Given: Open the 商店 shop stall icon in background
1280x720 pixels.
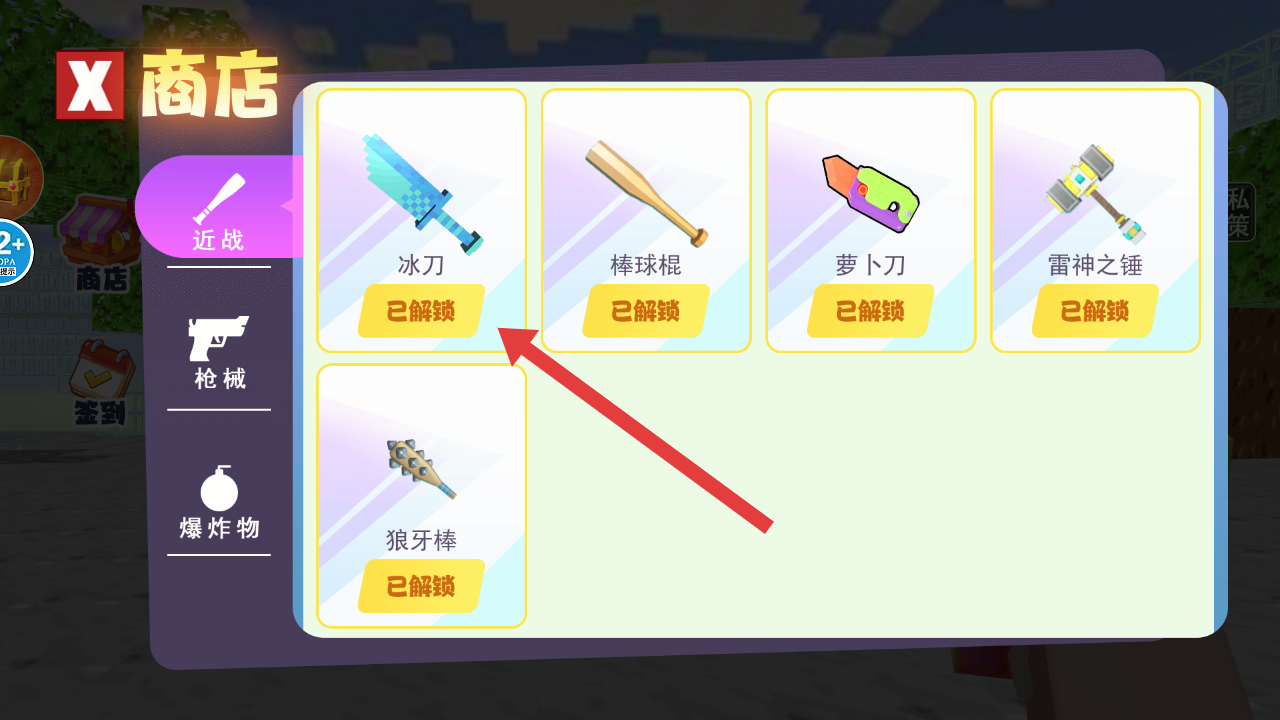Looking at the screenshot, I should coord(98,243).
